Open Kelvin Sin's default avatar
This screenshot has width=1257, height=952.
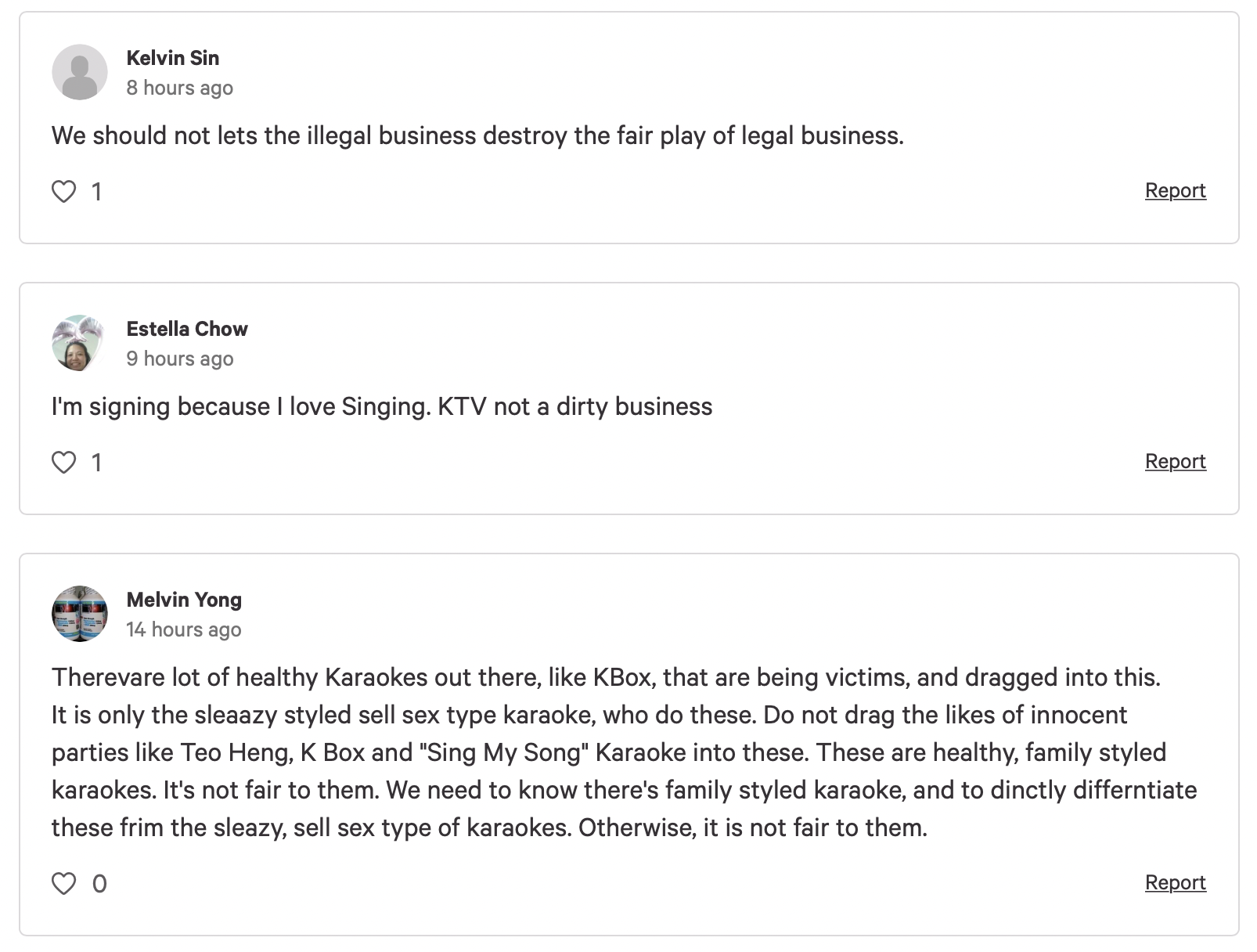pos(80,72)
